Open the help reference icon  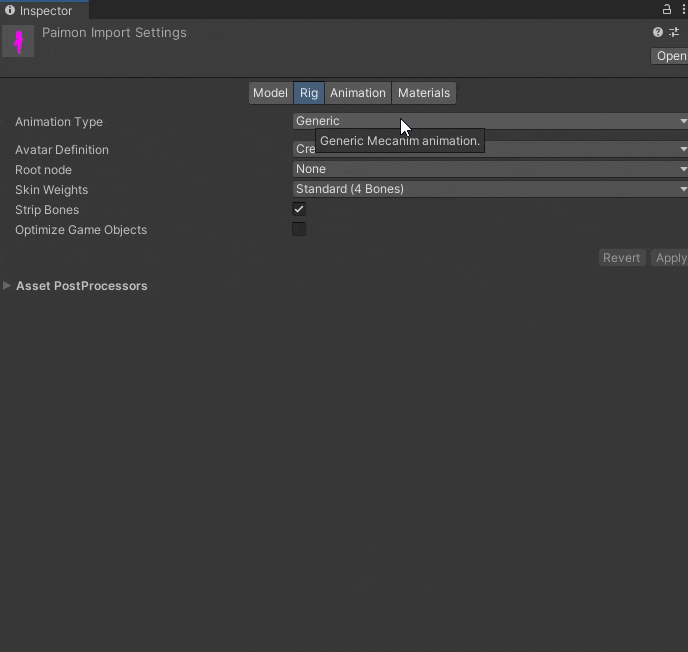(657, 32)
